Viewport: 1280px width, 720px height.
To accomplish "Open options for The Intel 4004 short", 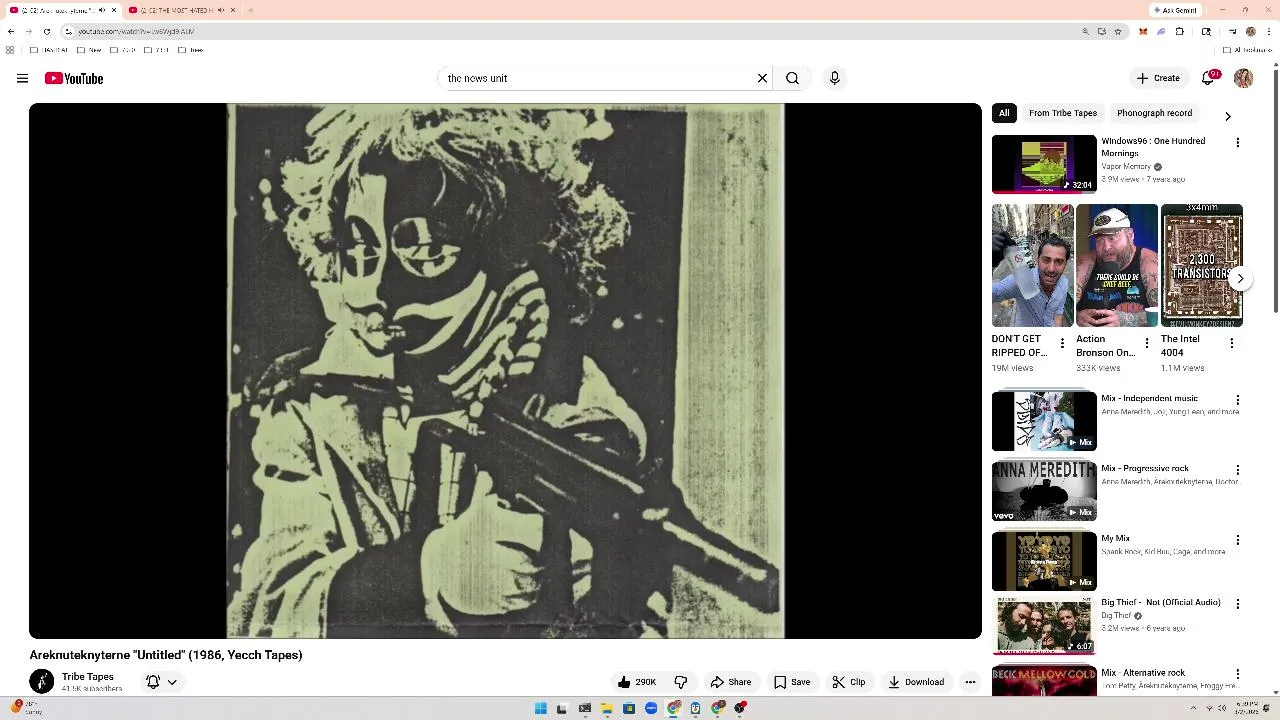I will click(x=1231, y=343).
